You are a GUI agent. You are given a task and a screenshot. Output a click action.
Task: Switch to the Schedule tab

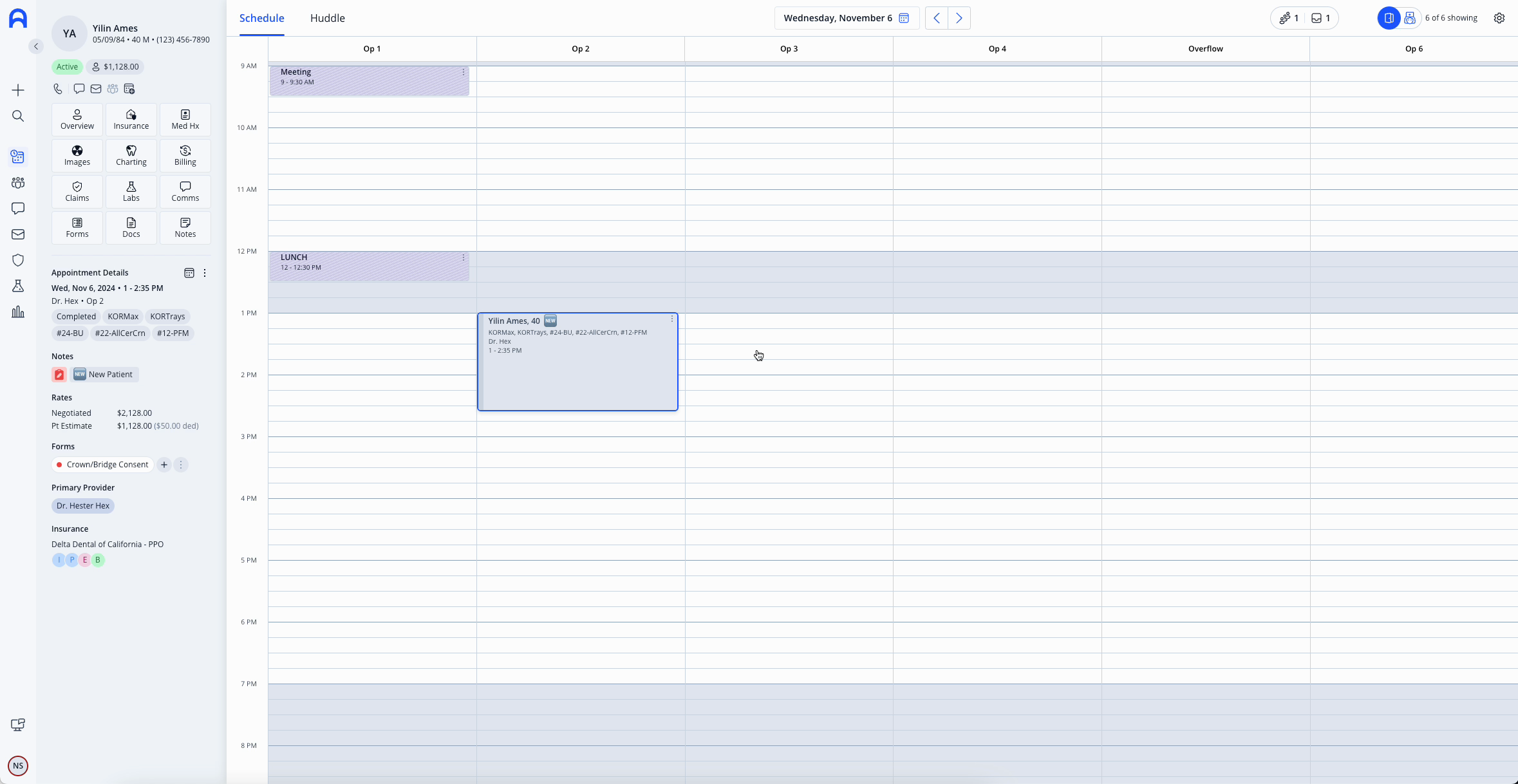(262, 18)
